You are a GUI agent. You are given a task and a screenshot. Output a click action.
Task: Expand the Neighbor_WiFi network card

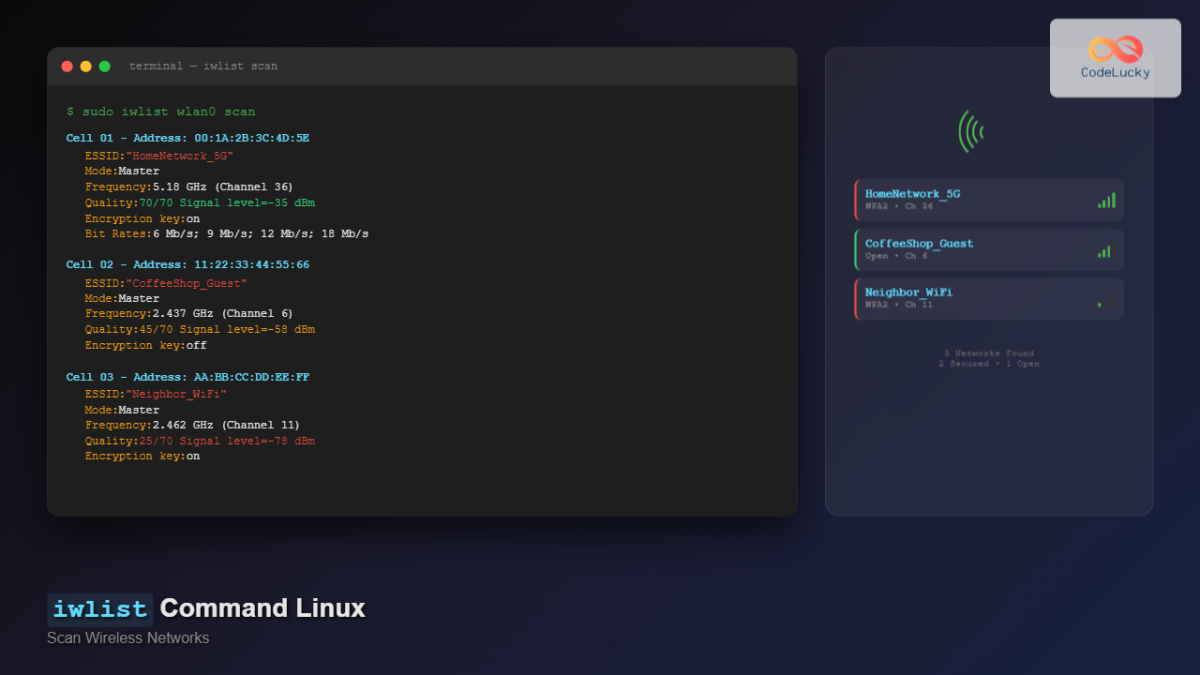click(x=988, y=298)
